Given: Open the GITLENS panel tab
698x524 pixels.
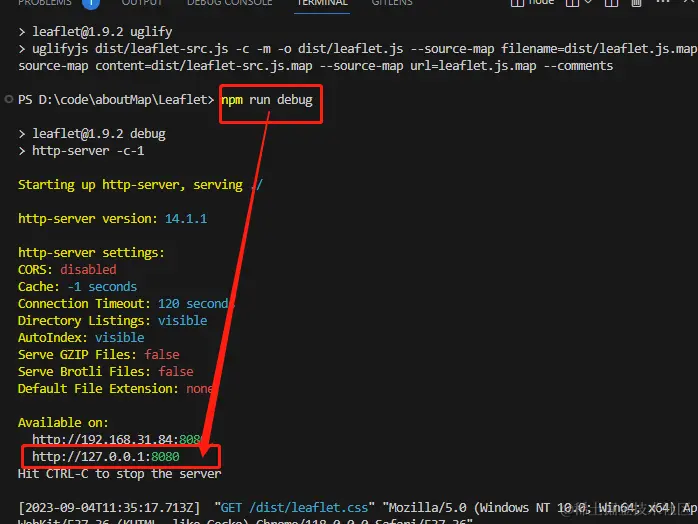Looking at the screenshot, I should point(392,3).
